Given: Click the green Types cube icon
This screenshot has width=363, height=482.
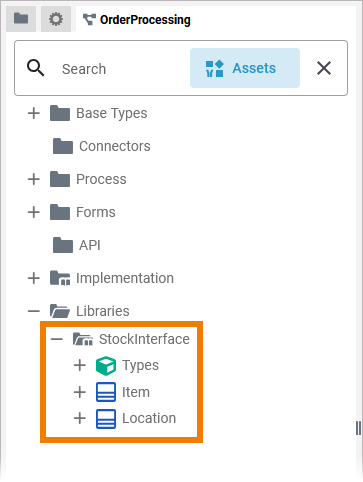Looking at the screenshot, I should click(106, 366).
